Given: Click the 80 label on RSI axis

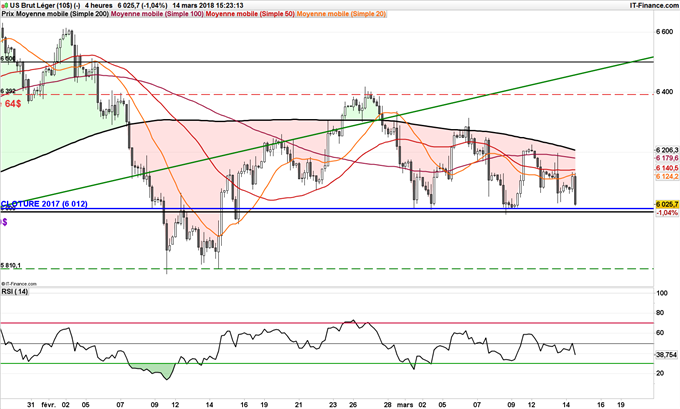Looking at the screenshot, I should point(660,313).
